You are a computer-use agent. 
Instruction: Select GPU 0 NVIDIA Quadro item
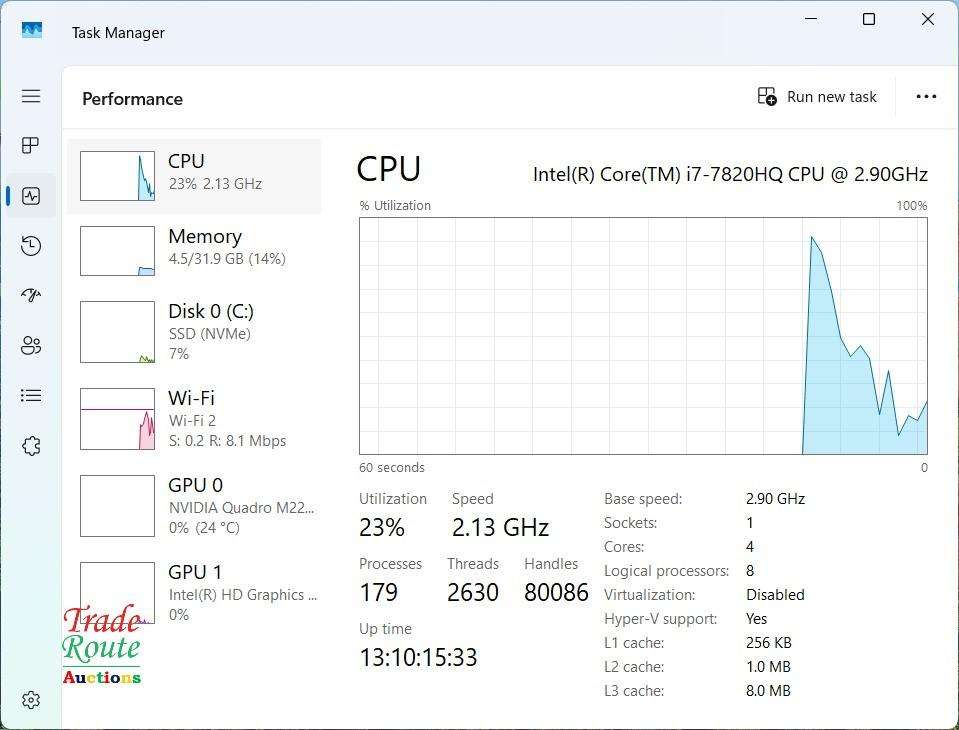point(195,505)
